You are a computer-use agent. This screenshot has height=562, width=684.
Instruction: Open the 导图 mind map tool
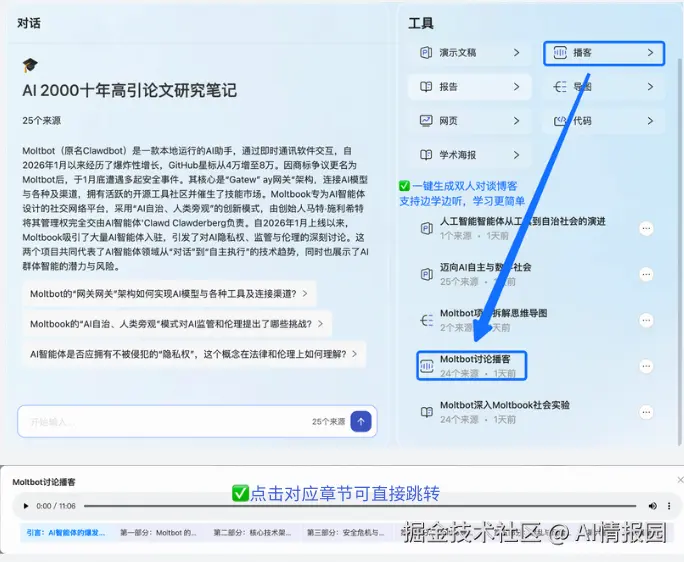click(x=604, y=87)
